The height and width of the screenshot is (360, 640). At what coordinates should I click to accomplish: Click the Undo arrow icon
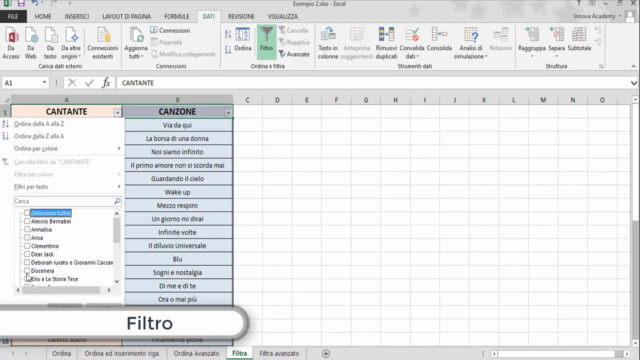(x=35, y=4)
